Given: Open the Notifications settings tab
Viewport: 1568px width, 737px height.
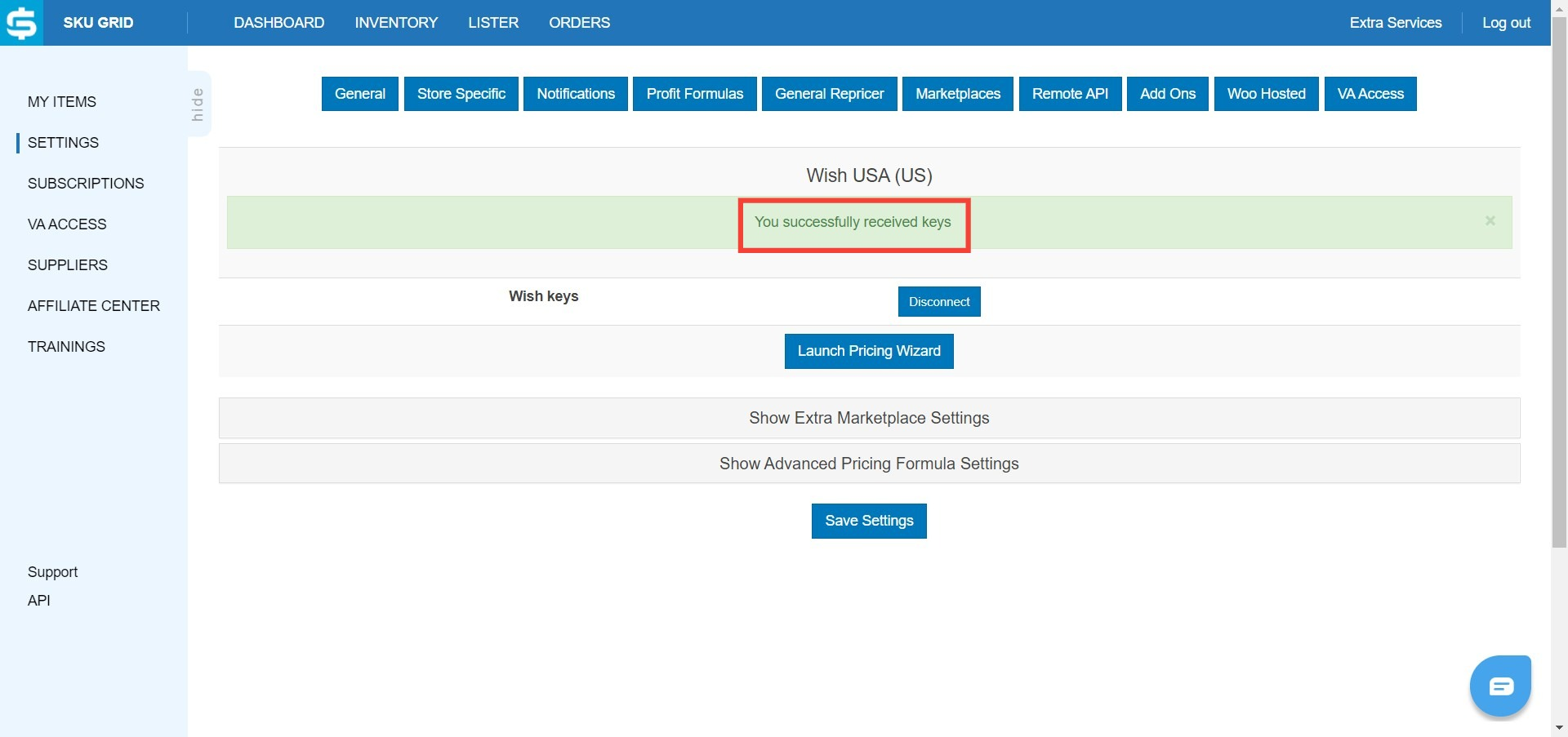Looking at the screenshot, I should 576,94.
